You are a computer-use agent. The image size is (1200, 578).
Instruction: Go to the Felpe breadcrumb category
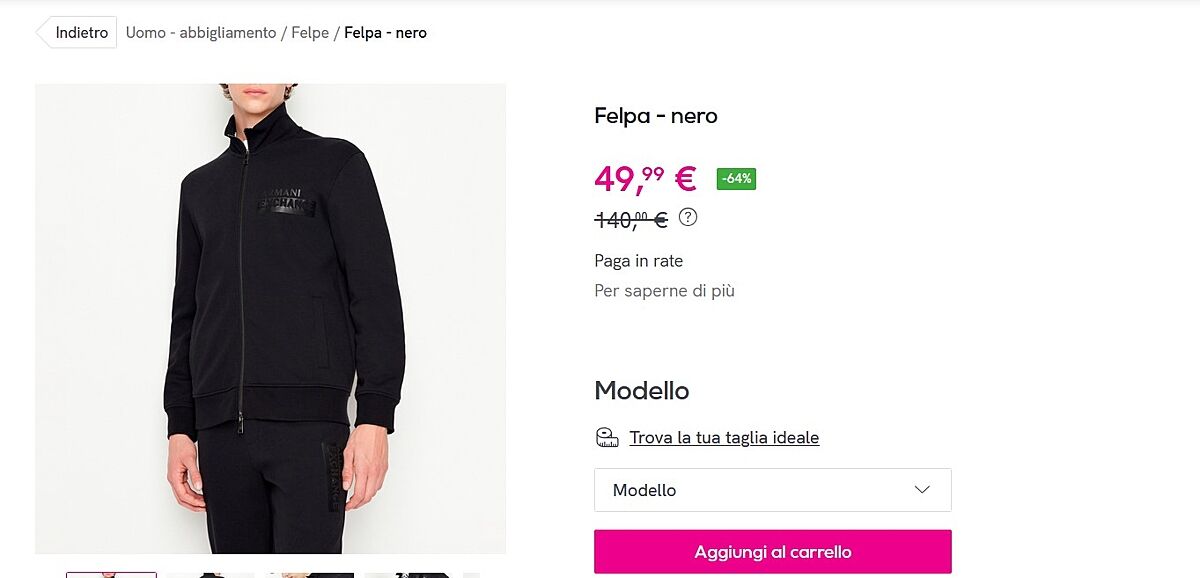point(310,33)
